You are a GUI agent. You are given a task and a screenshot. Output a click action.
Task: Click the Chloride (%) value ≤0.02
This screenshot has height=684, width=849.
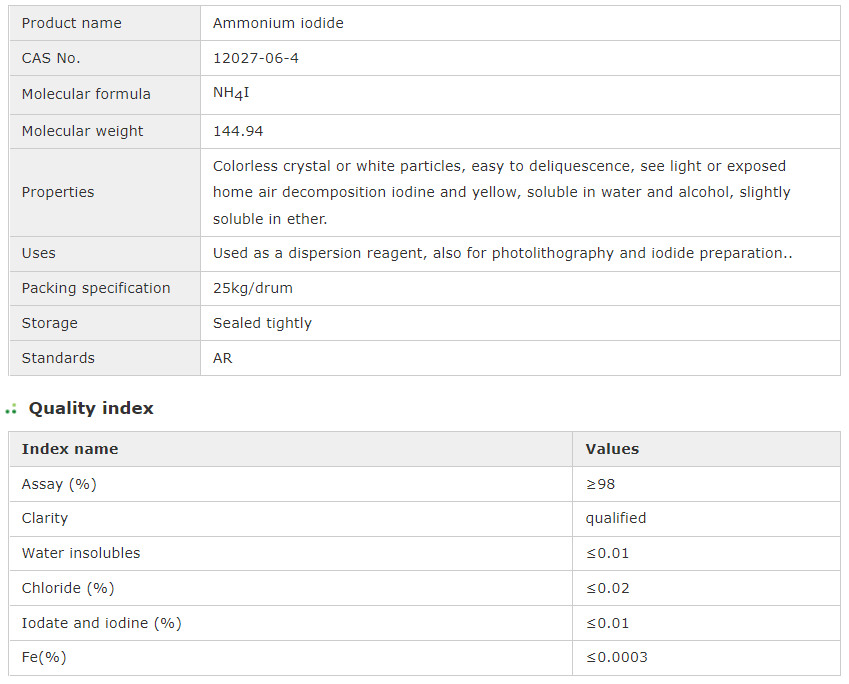607,588
